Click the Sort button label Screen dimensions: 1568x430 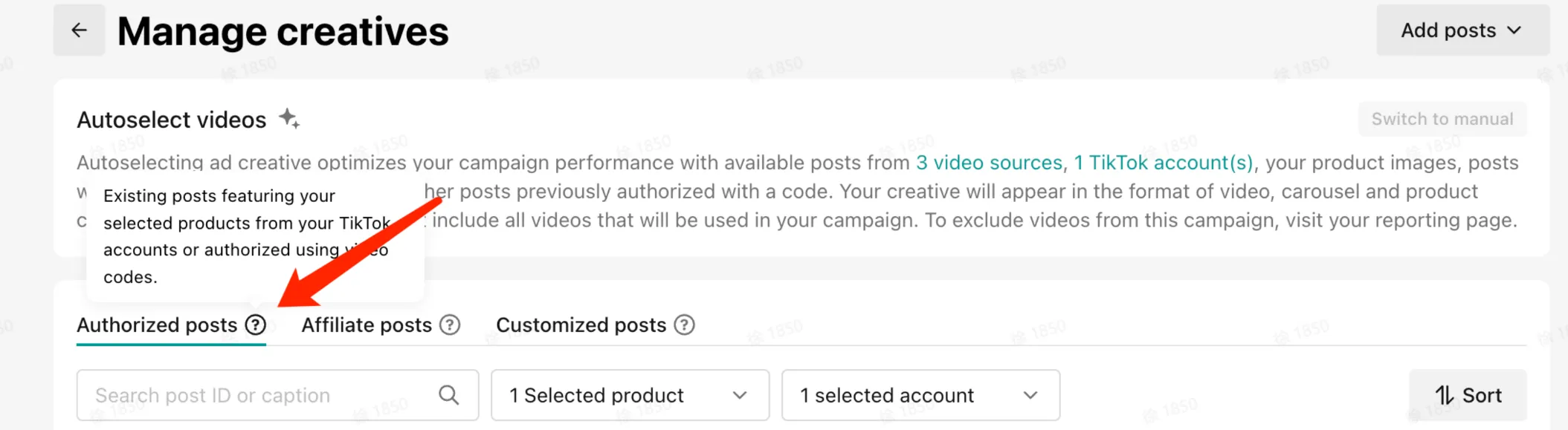[1482, 395]
